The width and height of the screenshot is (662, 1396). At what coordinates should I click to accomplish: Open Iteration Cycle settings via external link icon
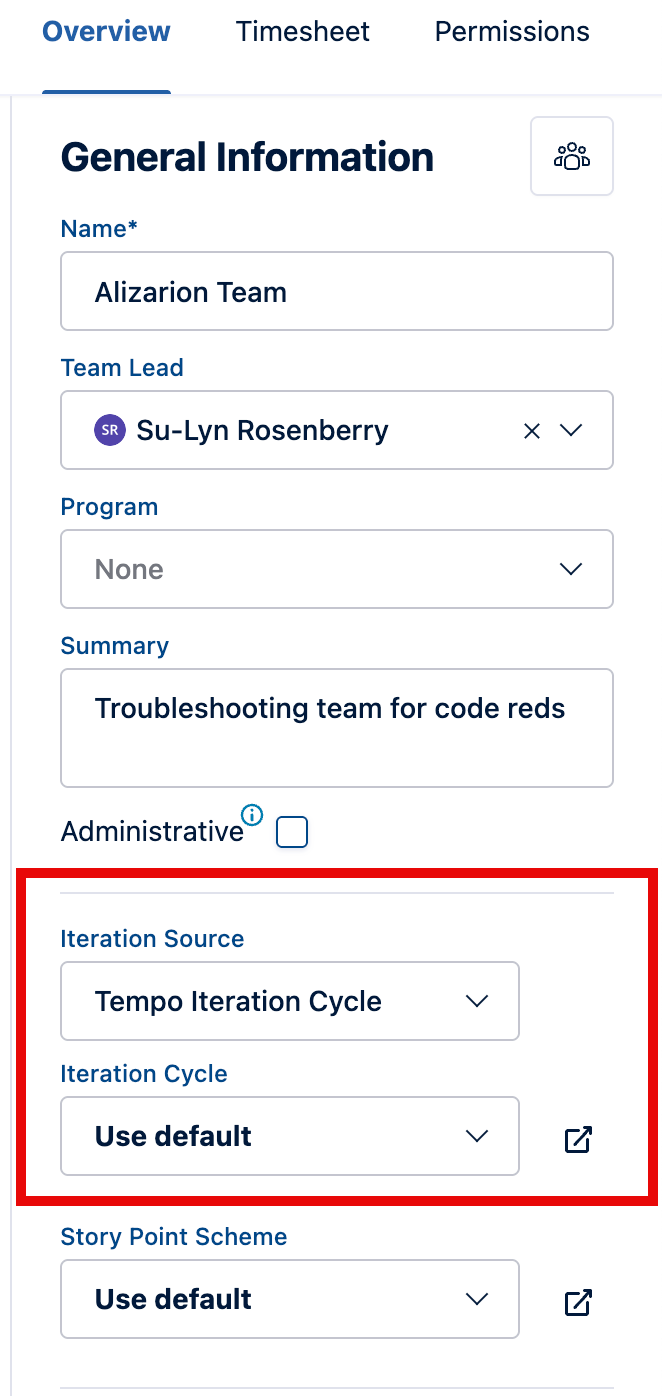(x=577, y=1138)
